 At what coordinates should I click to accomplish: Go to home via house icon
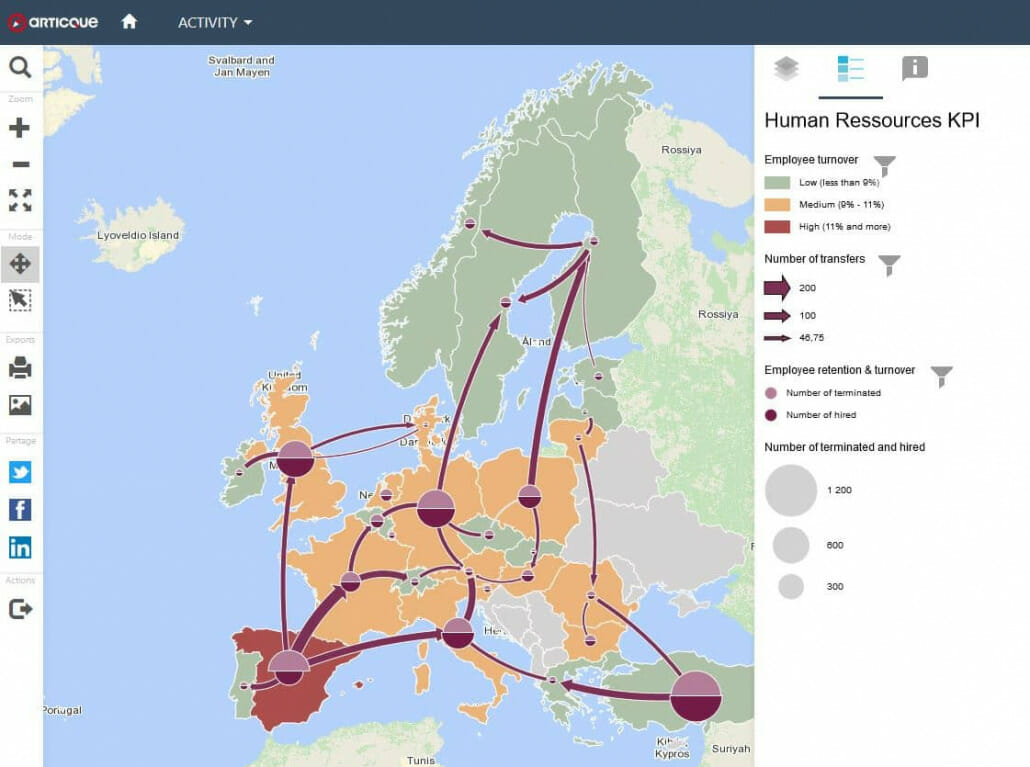[x=129, y=21]
